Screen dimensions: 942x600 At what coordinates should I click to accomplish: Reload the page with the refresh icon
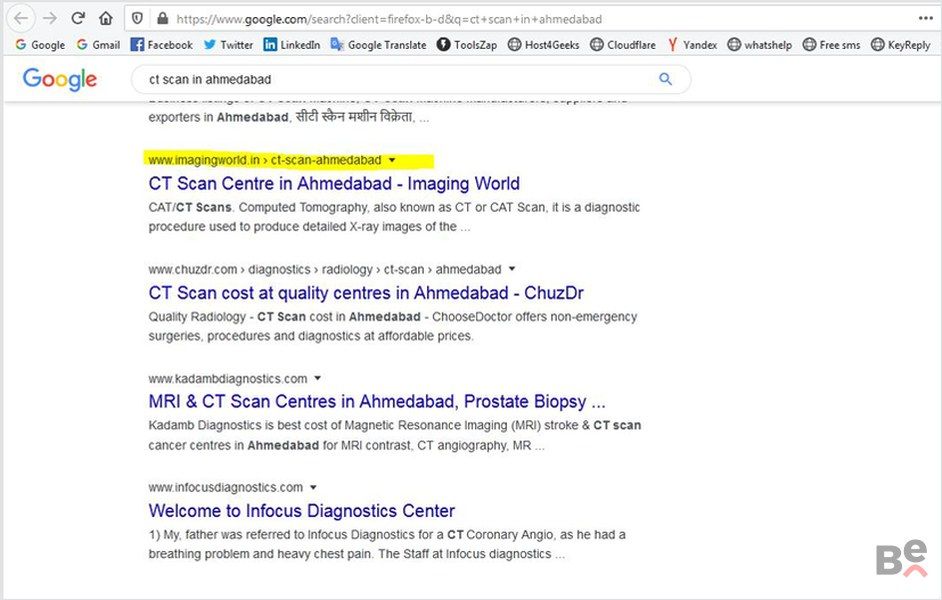tap(78, 18)
